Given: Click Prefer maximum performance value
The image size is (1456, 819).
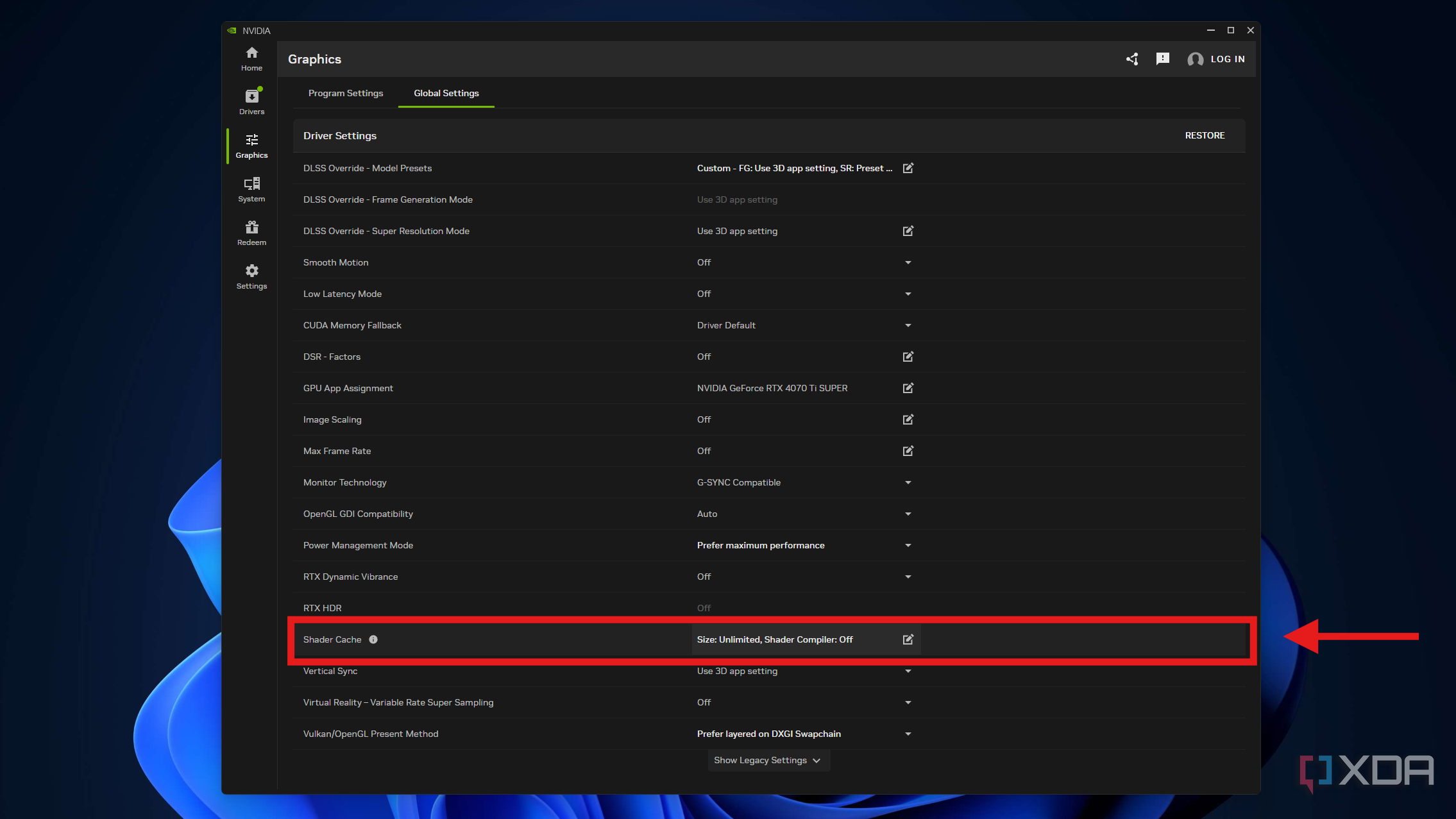Looking at the screenshot, I should [761, 545].
